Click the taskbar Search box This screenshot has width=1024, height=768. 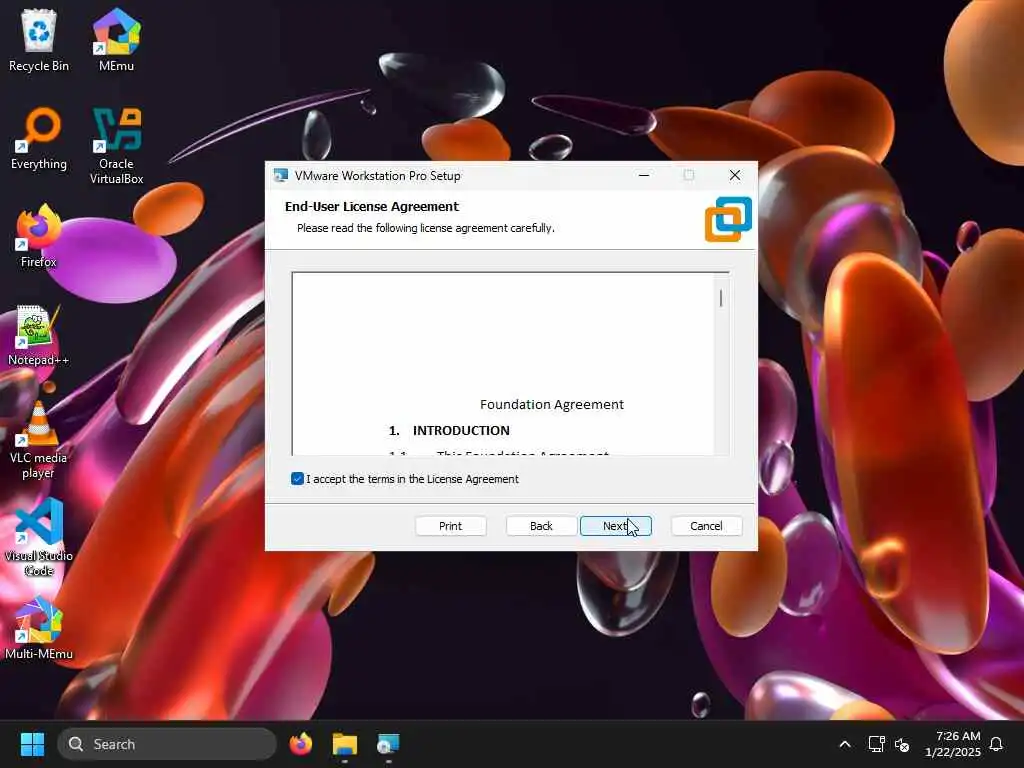[x=167, y=744]
